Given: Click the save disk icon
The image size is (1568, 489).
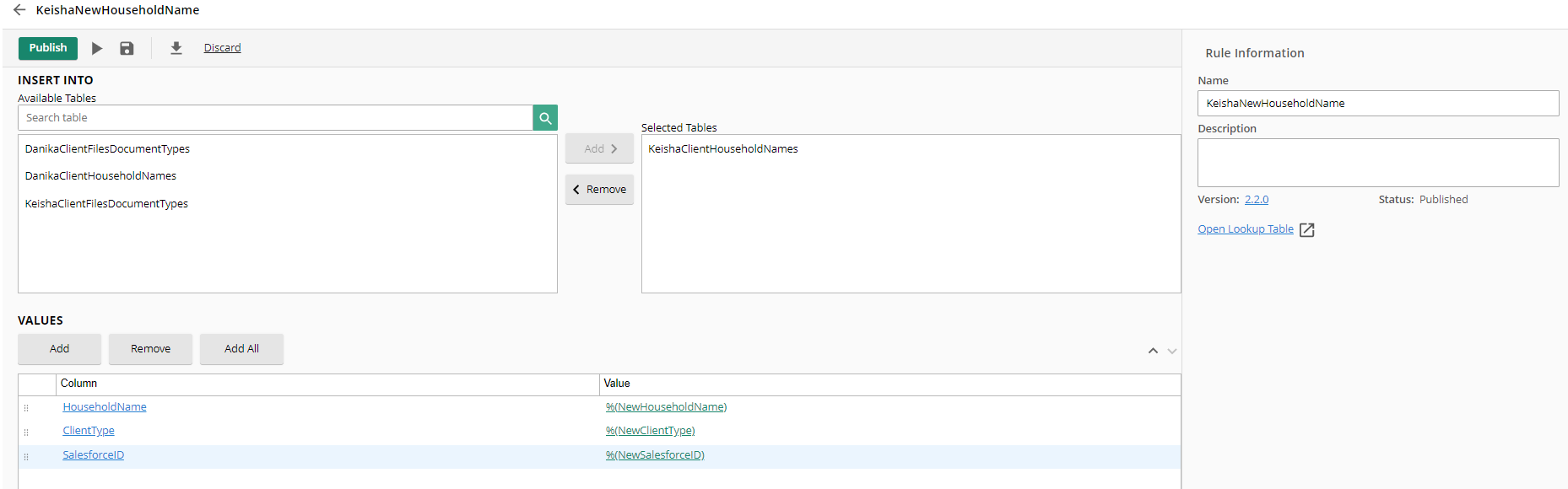Looking at the screenshot, I should pos(127,49).
